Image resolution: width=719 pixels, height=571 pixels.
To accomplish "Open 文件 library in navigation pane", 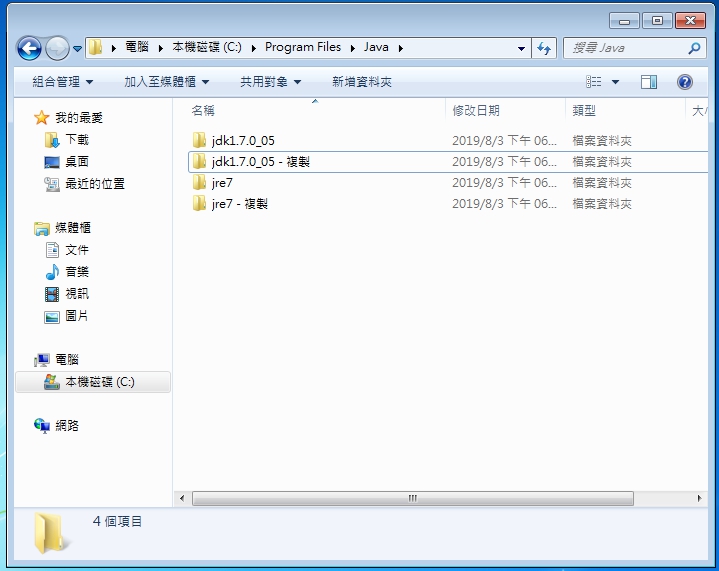I will pyautogui.click(x=77, y=249).
